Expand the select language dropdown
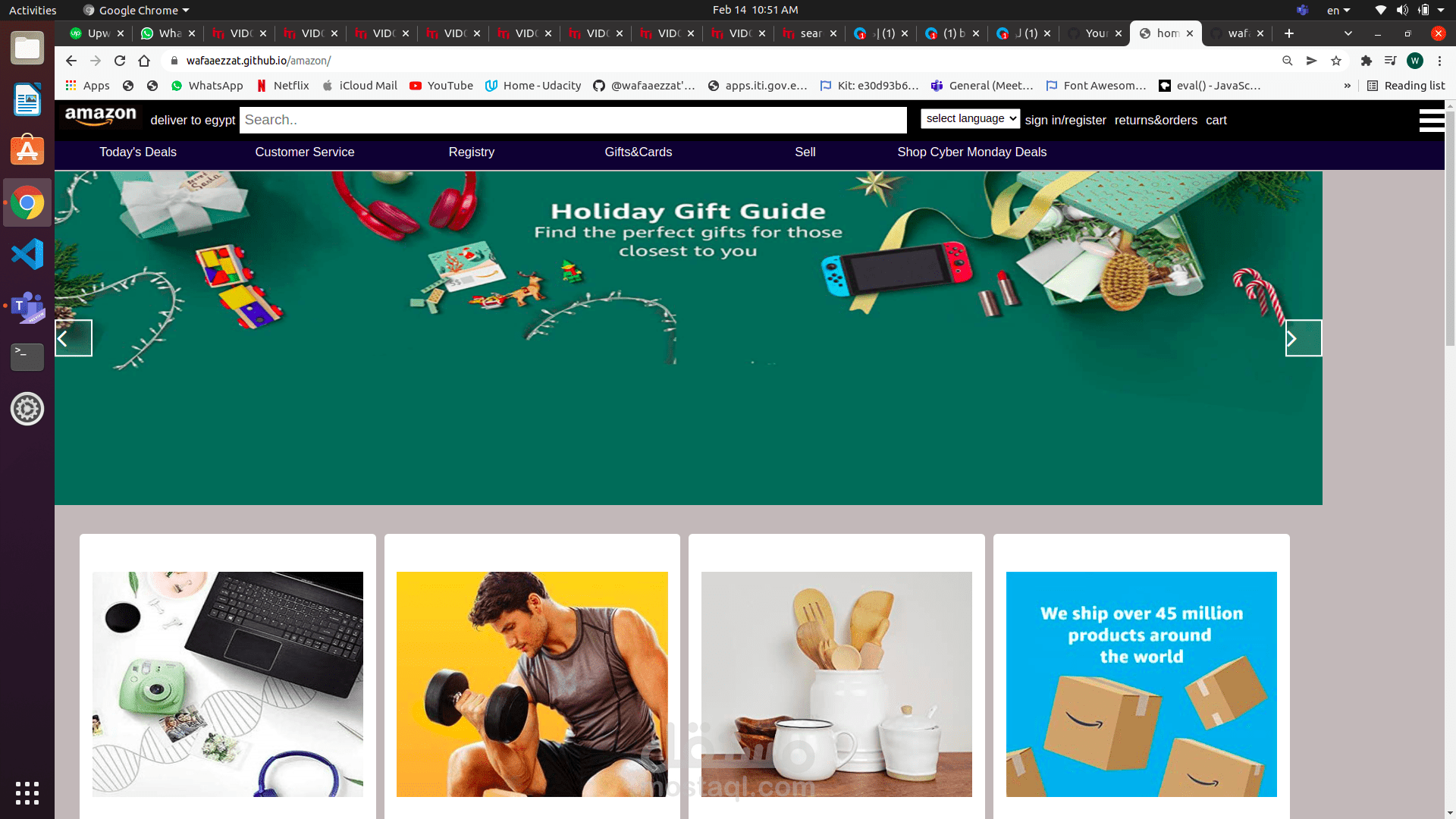The height and width of the screenshot is (819, 1456). [x=970, y=118]
